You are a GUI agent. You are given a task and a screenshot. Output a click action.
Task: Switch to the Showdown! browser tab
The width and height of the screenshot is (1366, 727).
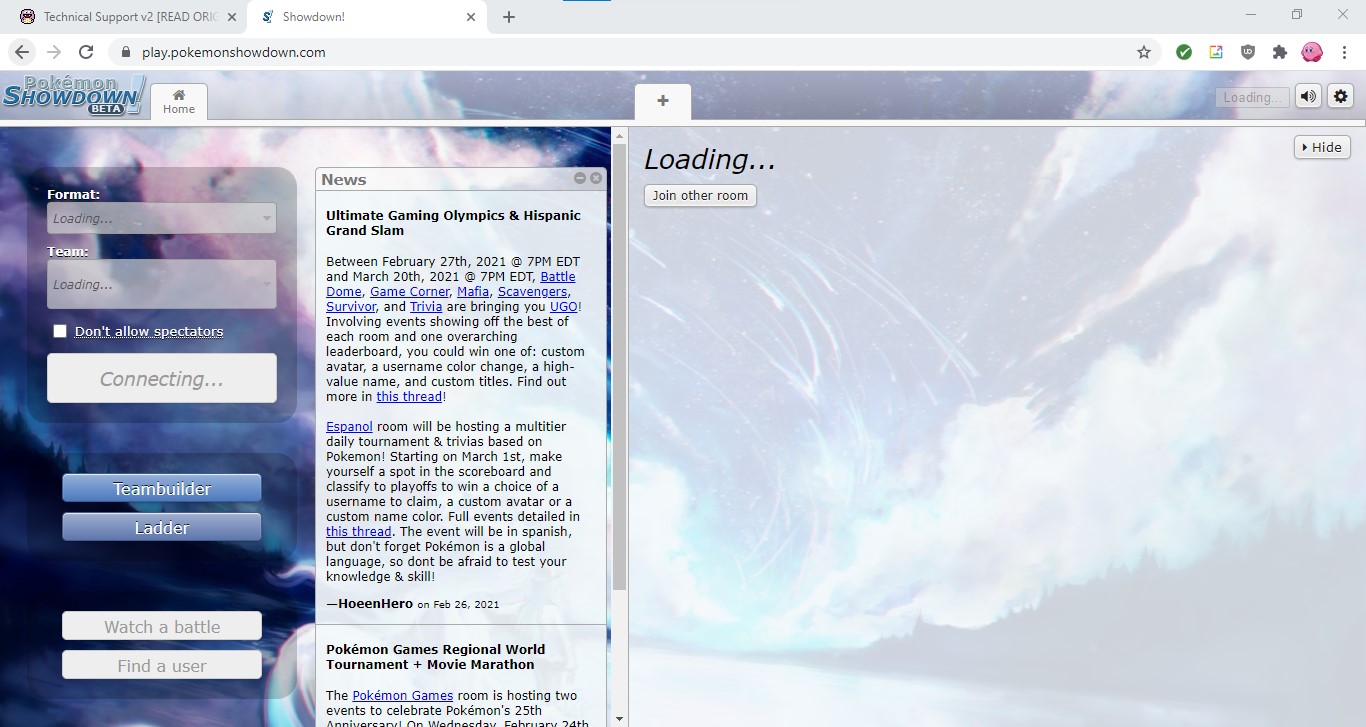366,17
